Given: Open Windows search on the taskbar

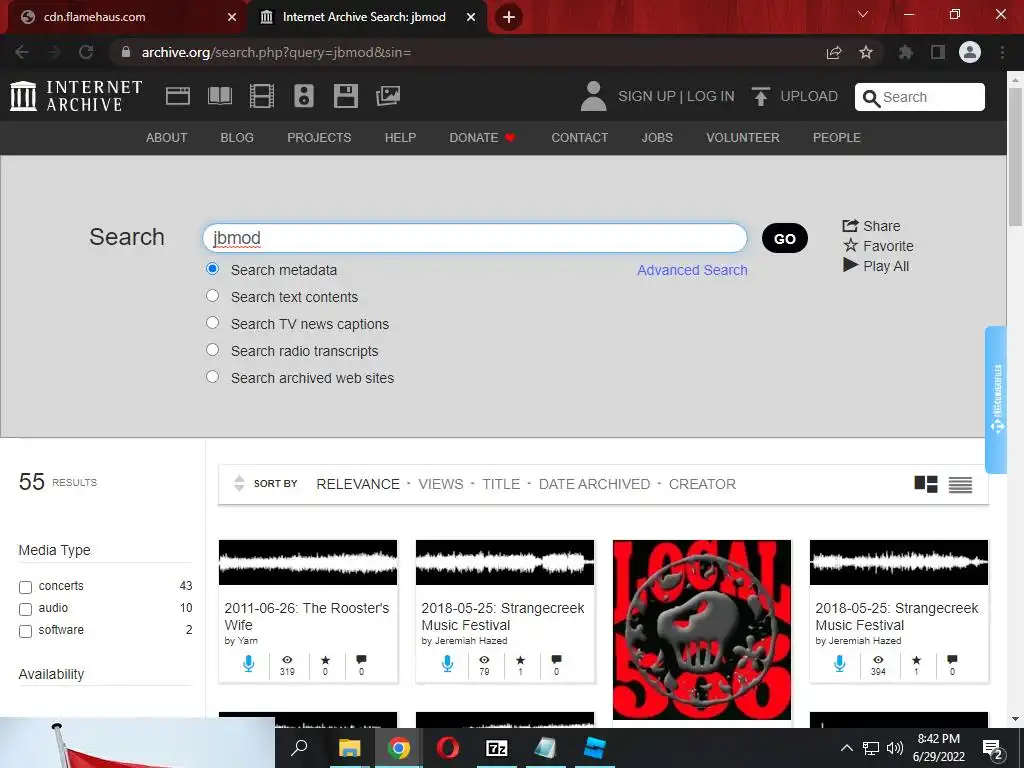Looking at the screenshot, I should [299, 748].
